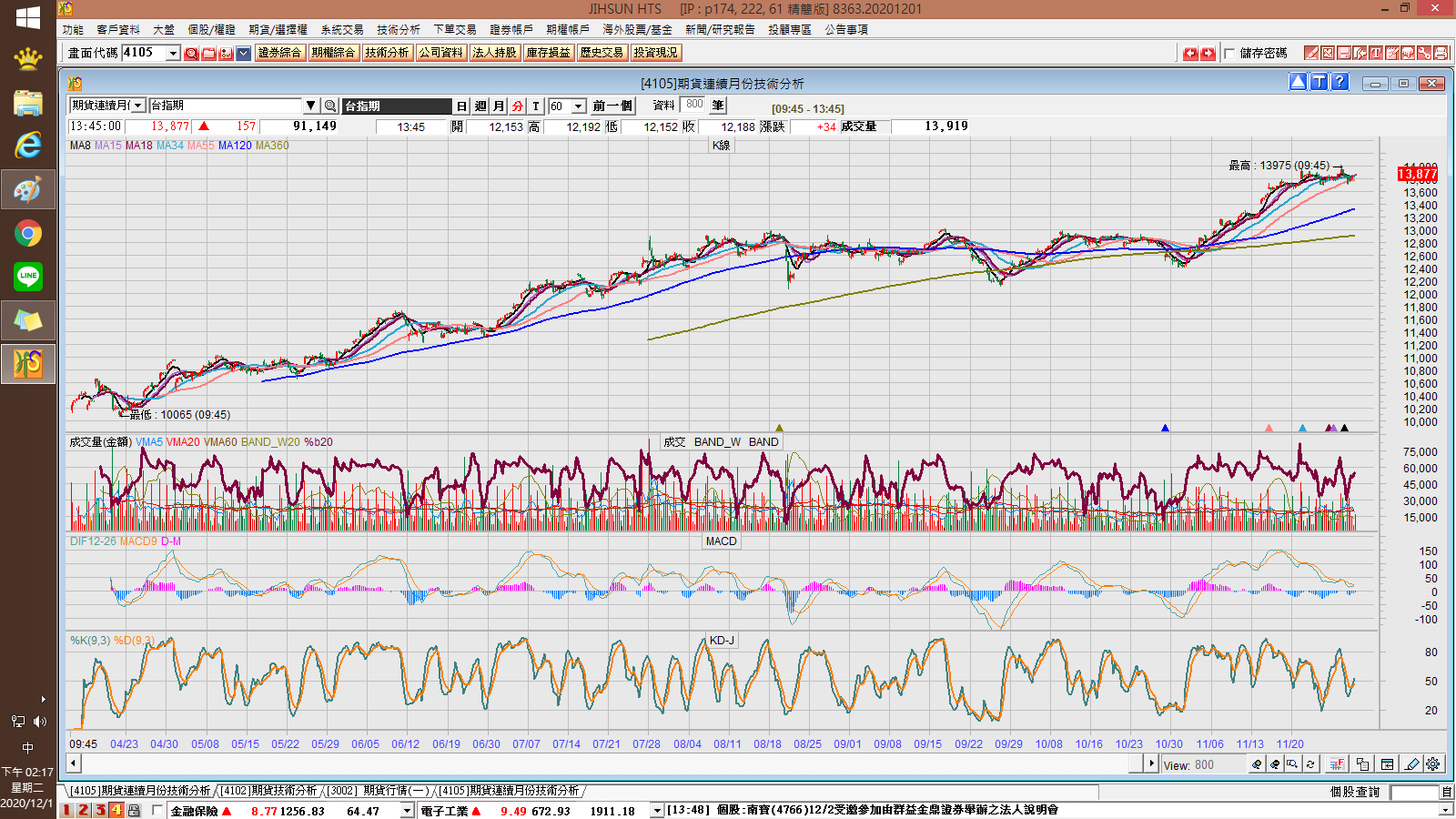
Task: Click the refresh chart icon
Action: [1310, 764]
